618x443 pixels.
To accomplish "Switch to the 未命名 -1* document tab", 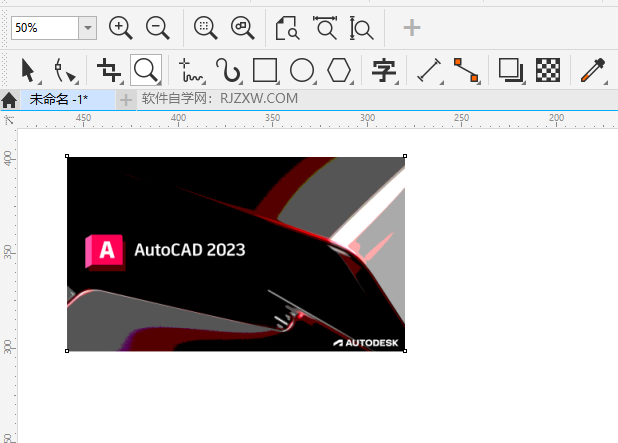I will [x=68, y=99].
